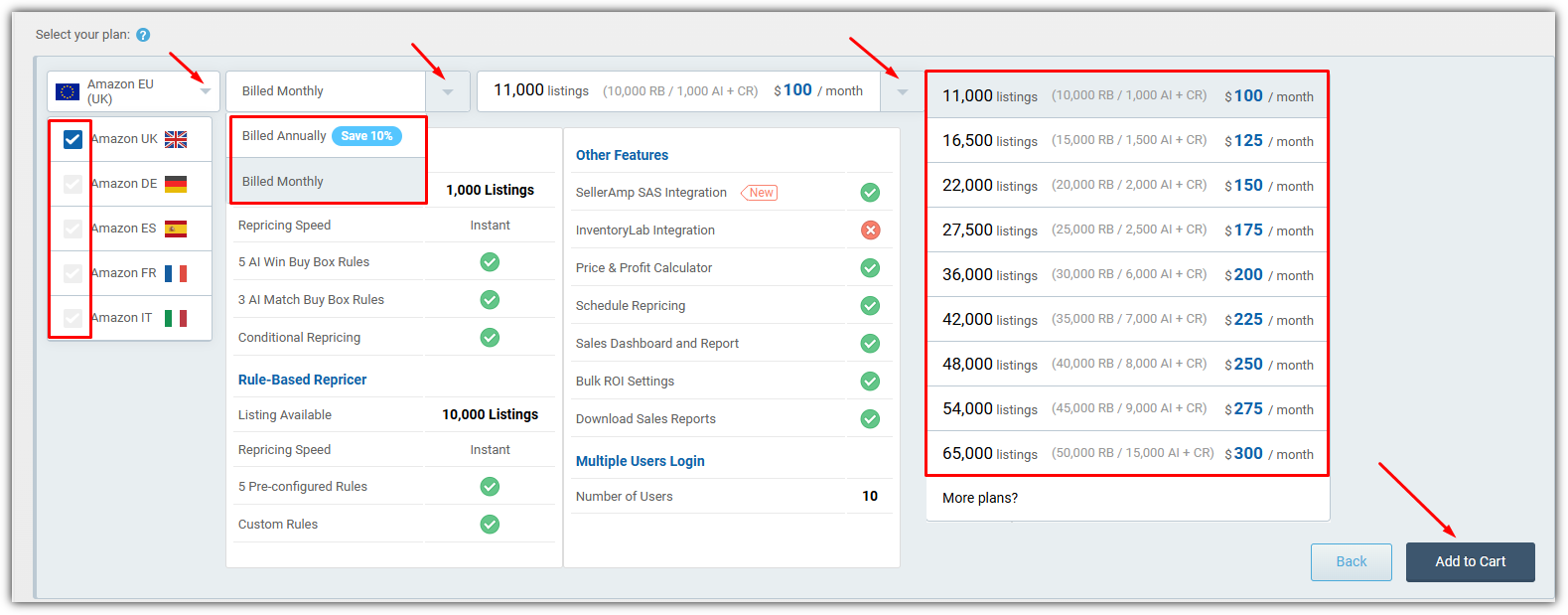Toggle the Amazon ES checkbox

pyautogui.click(x=72, y=229)
